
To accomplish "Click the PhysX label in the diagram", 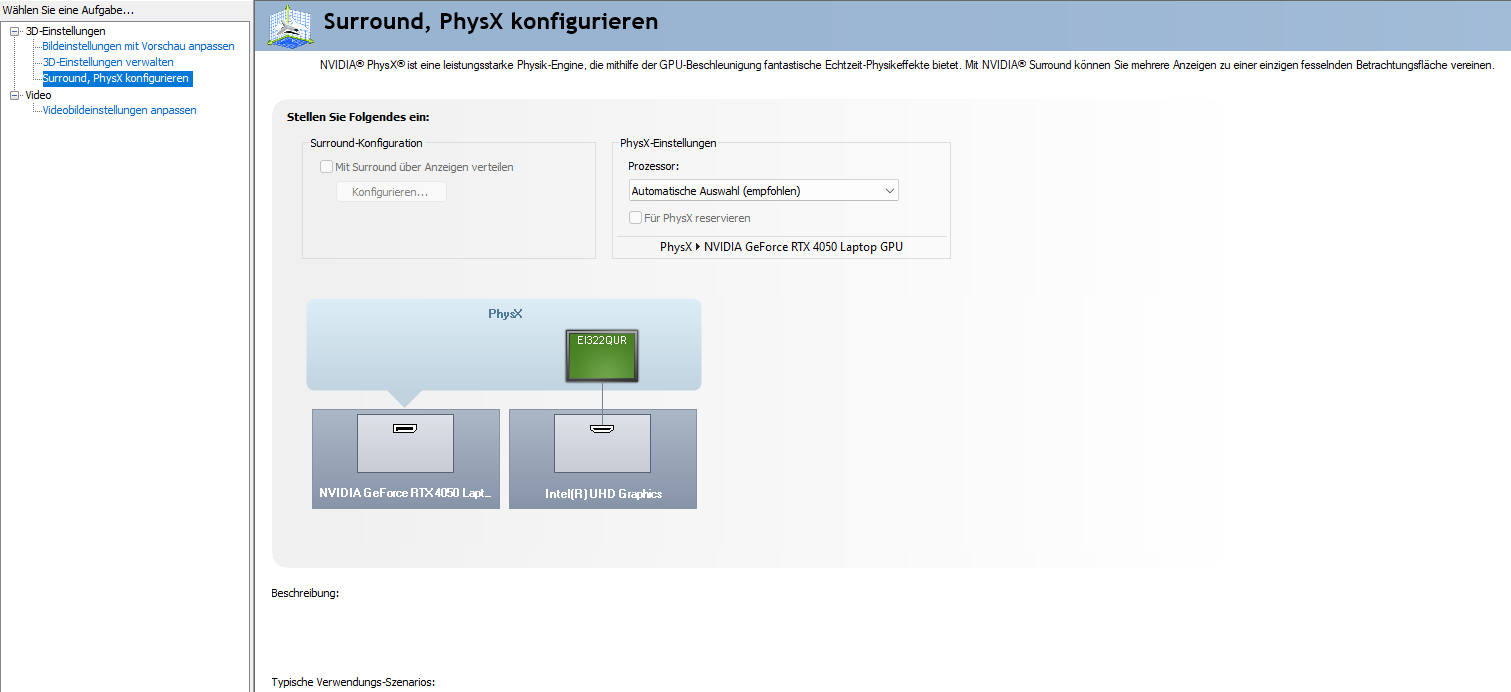I will [505, 314].
